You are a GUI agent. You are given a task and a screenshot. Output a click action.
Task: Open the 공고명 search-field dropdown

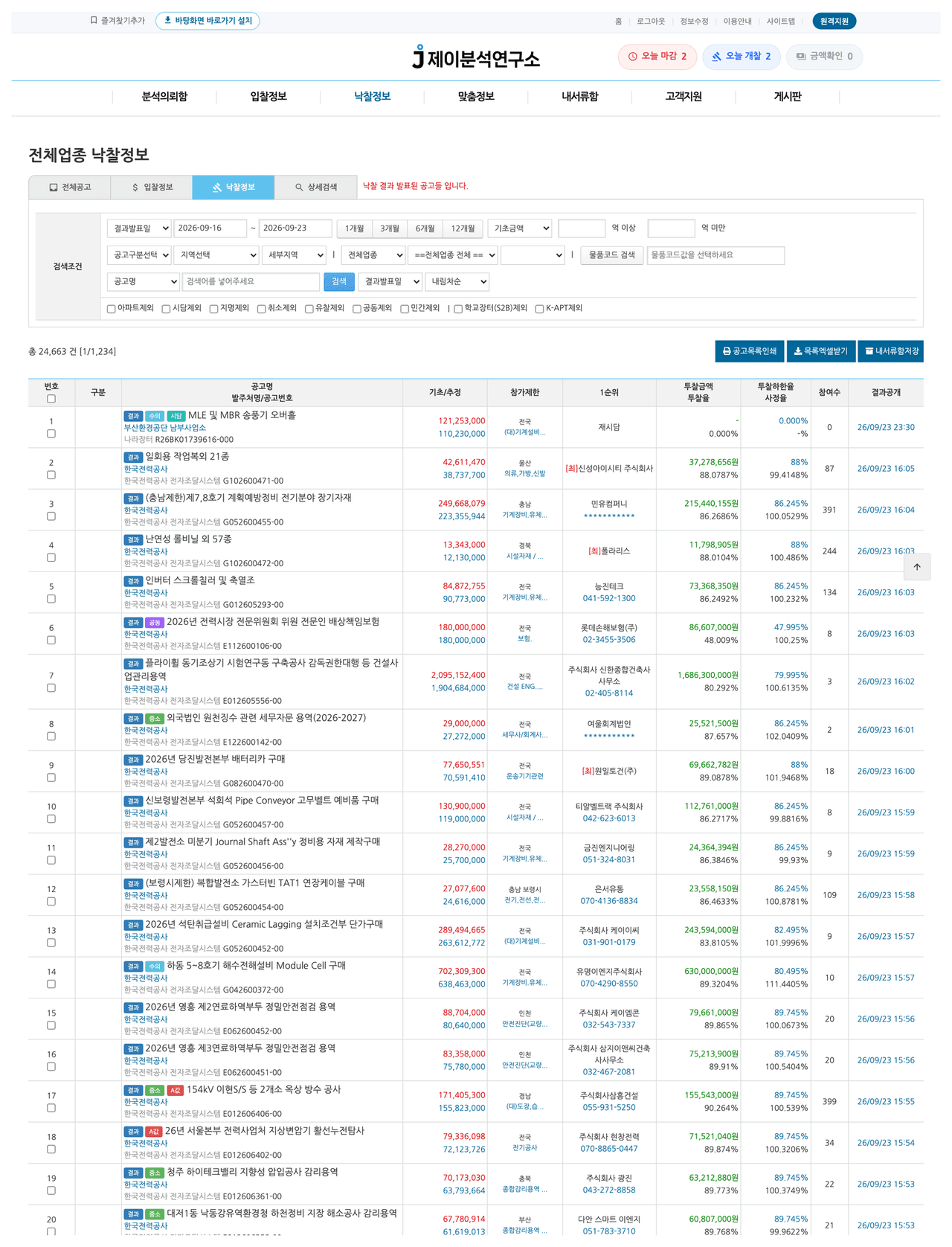143,282
